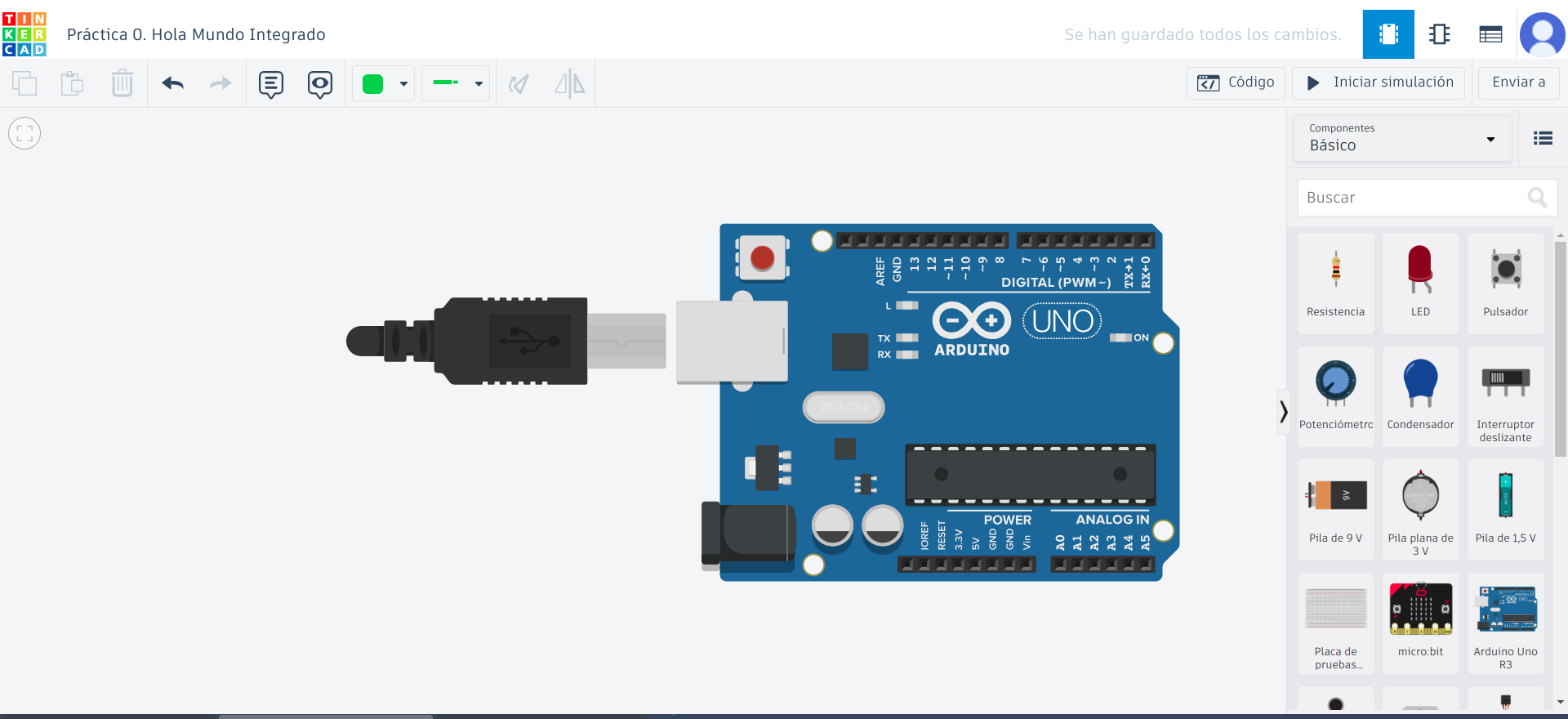This screenshot has width=1568, height=719.
Task: Switch to the schematic view tab
Action: (1439, 34)
